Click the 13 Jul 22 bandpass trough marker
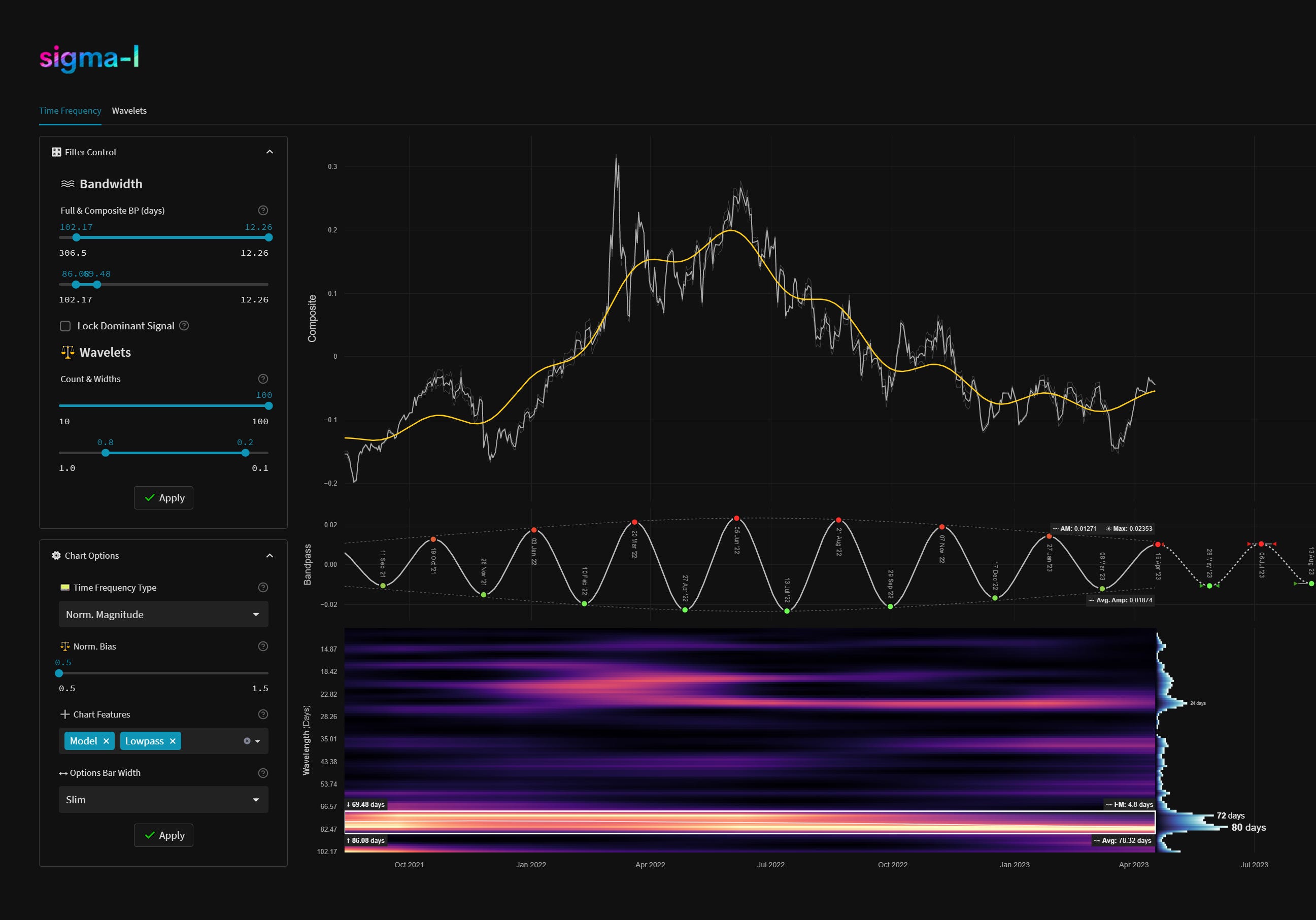 point(787,611)
